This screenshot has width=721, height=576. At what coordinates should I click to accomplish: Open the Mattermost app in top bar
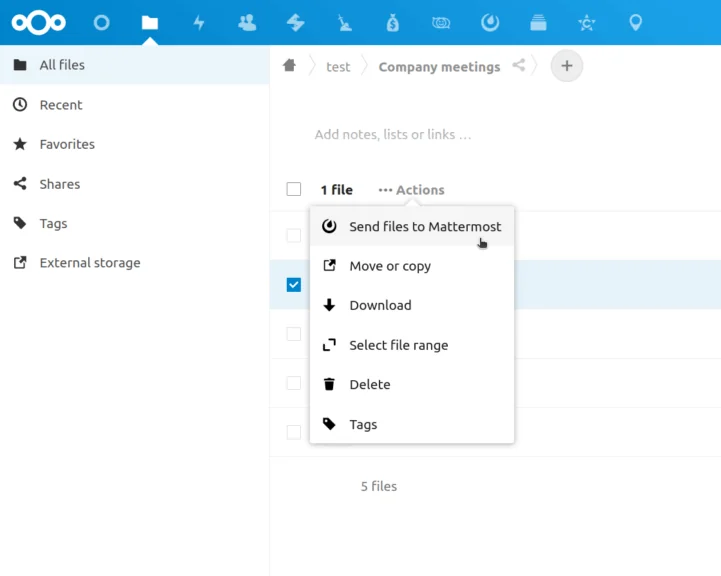(x=490, y=23)
